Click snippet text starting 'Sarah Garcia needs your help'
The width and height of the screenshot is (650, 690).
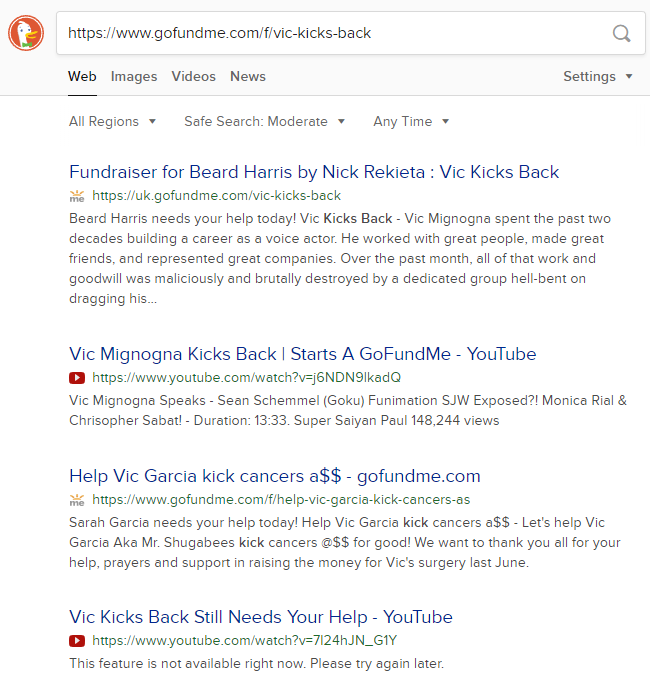click(345, 543)
